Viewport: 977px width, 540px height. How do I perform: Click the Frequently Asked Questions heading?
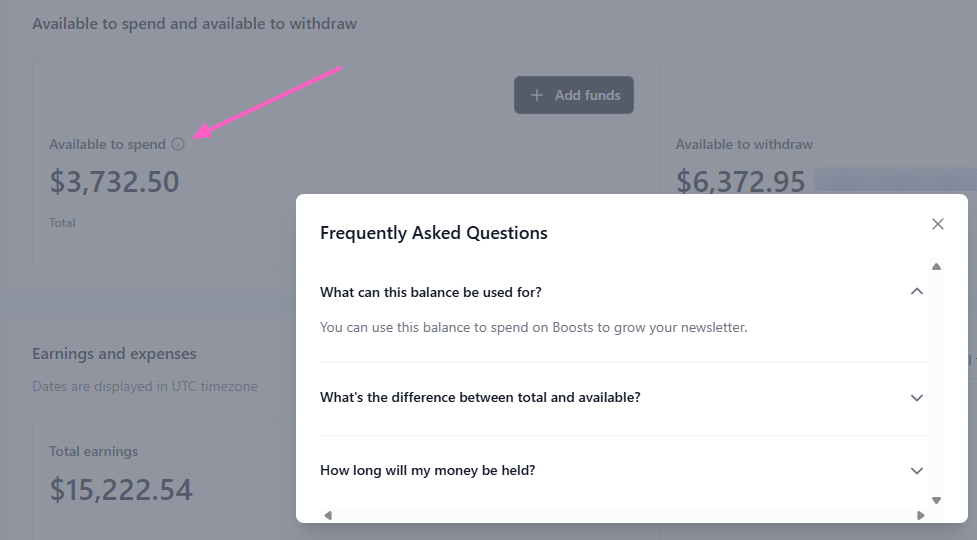click(434, 233)
